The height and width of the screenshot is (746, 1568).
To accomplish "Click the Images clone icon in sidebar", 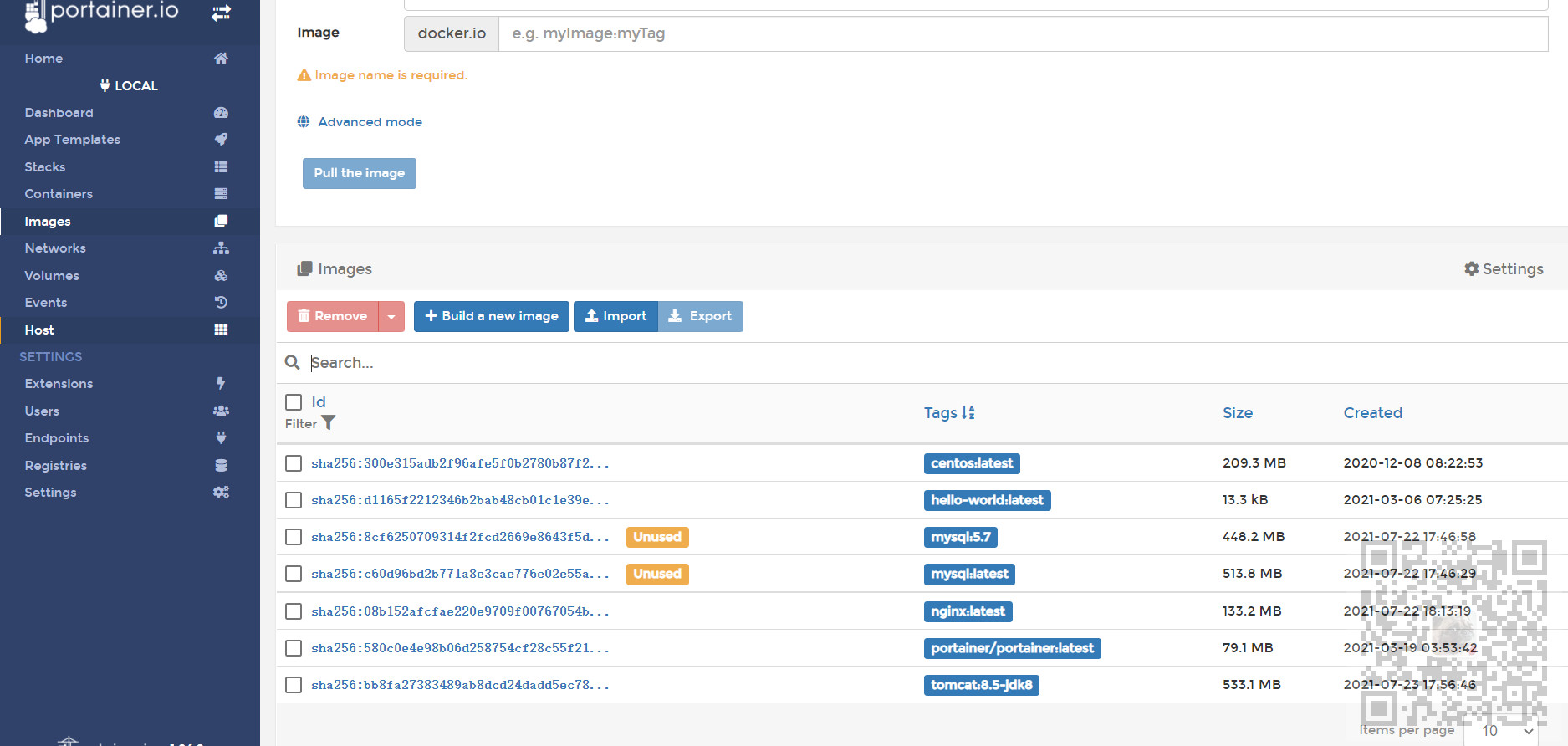I will pyautogui.click(x=221, y=221).
